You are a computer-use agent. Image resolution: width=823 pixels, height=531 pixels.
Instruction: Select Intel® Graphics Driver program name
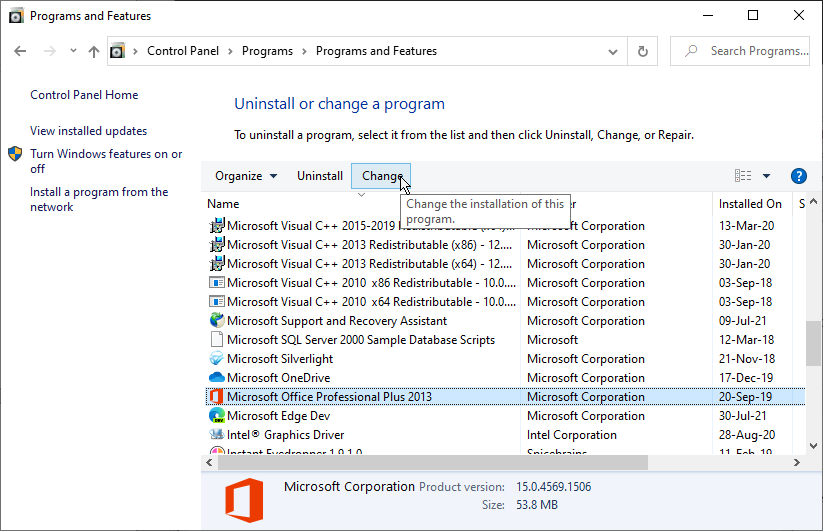tap(286, 434)
